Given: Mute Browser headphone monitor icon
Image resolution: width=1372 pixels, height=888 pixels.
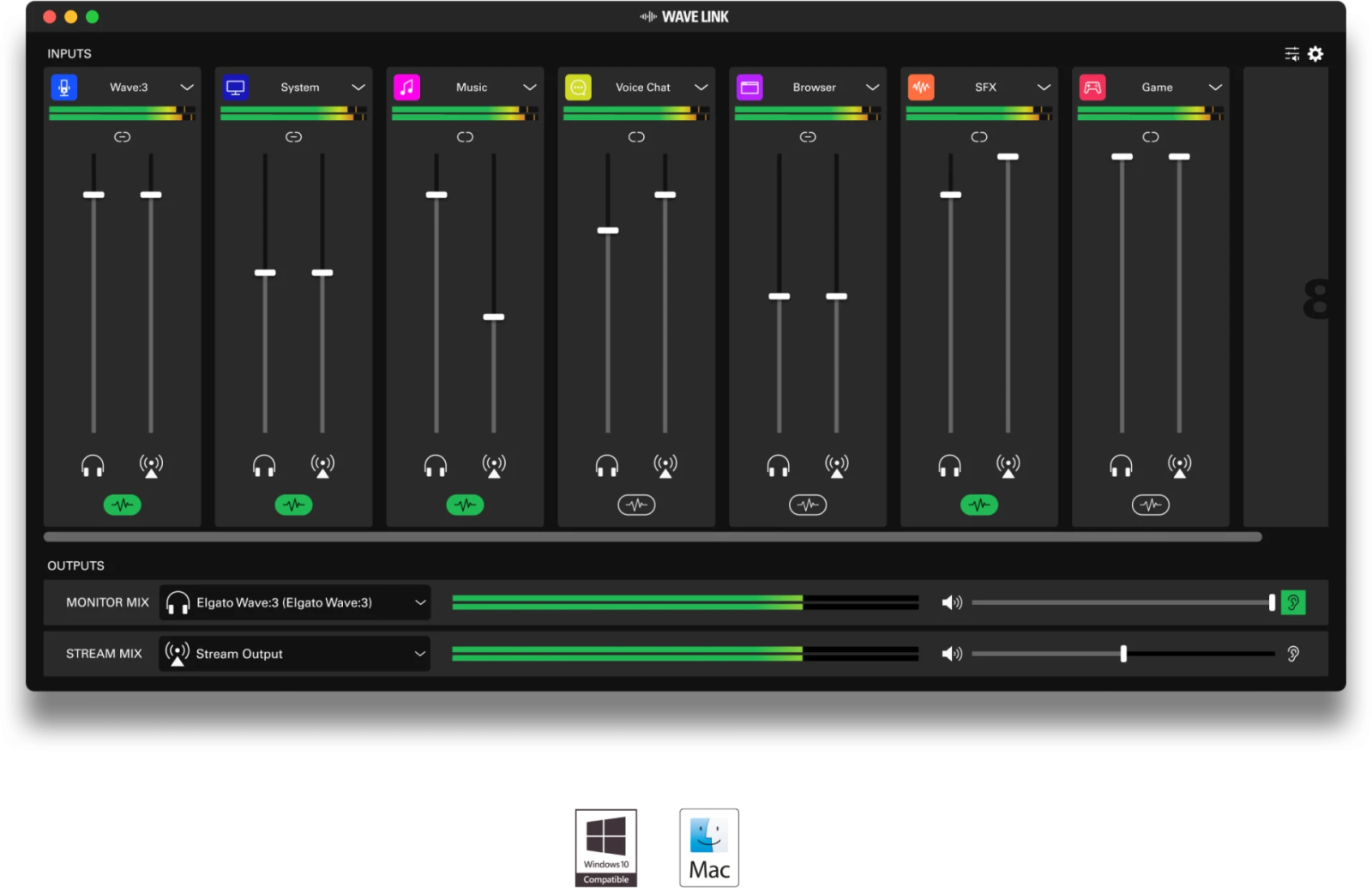Looking at the screenshot, I should [779, 466].
